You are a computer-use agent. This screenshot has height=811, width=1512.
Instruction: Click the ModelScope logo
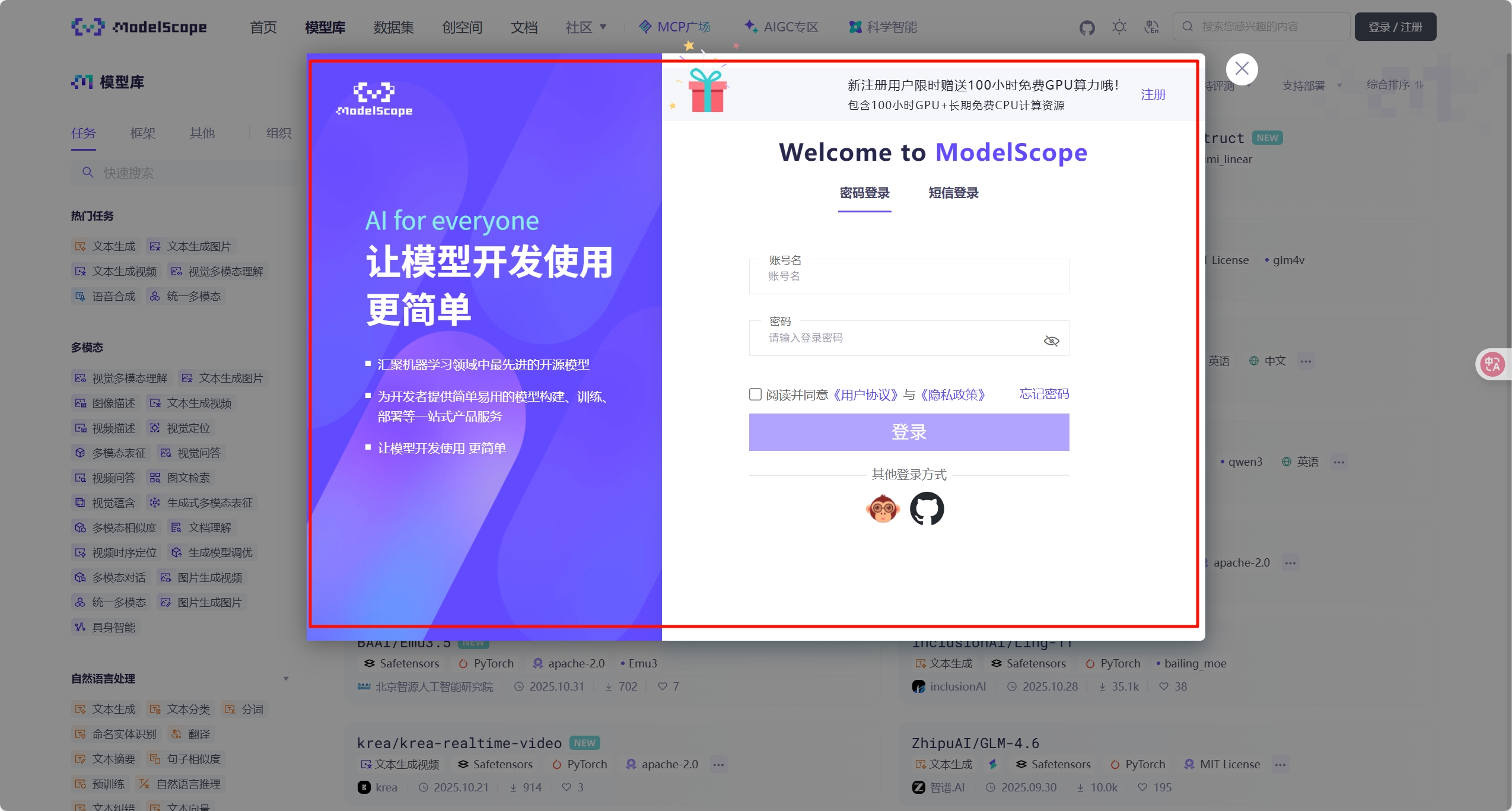click(139, 26)
